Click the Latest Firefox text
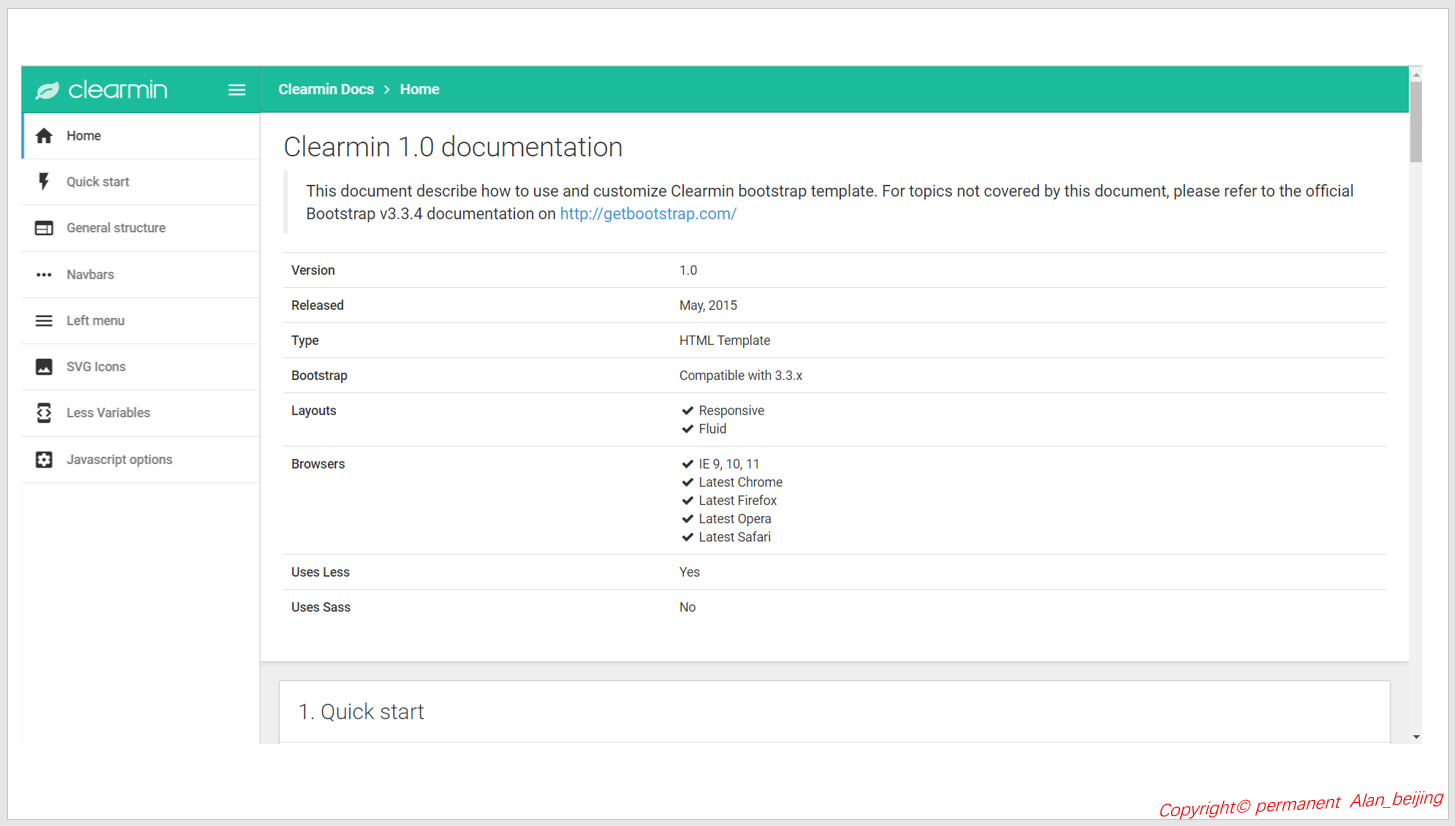1455x826 pixels. (738, 501)
